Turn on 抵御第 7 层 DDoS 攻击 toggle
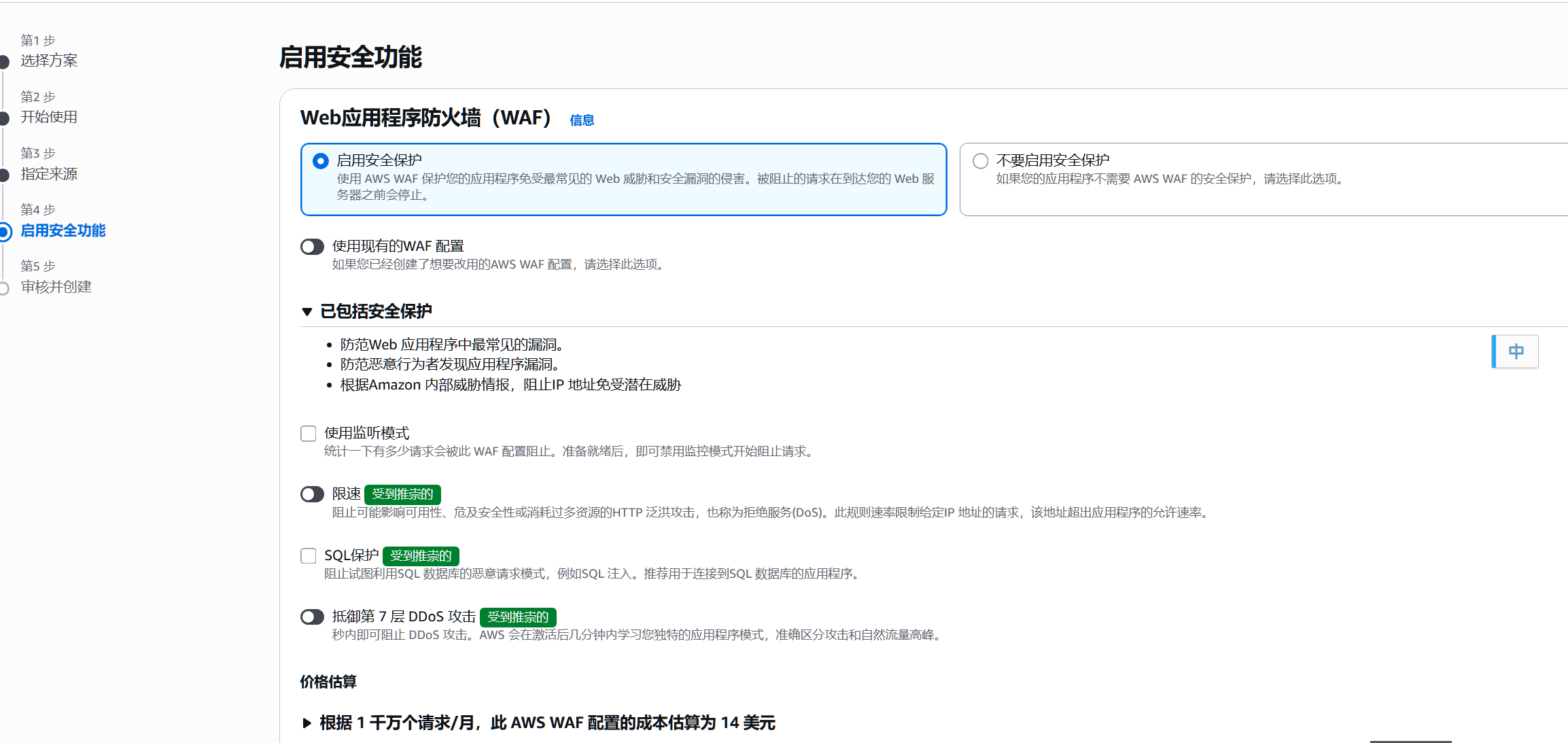This screenshot has width=1568, height=743. pos(313,617)
